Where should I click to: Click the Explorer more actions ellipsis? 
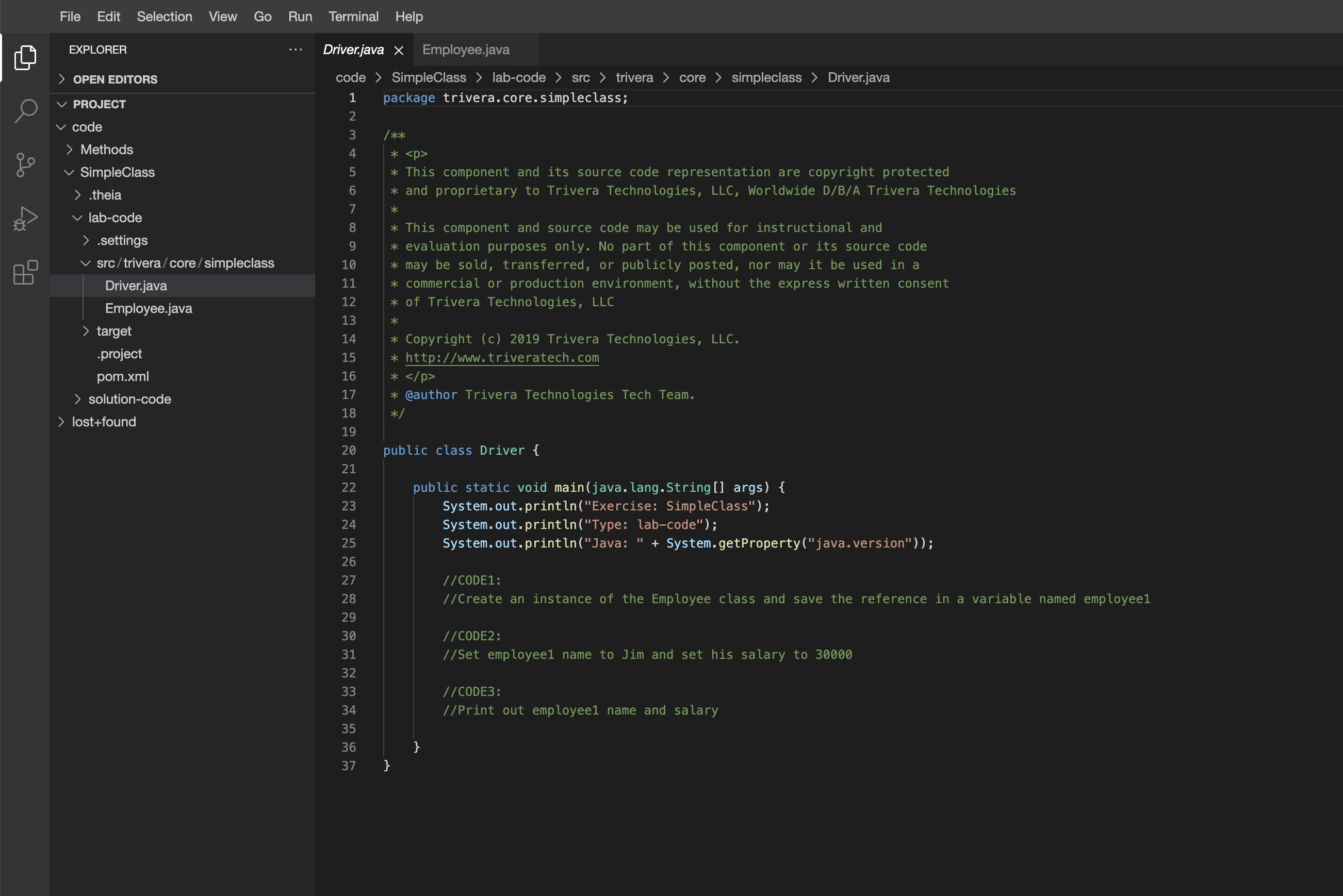point(296,49)
